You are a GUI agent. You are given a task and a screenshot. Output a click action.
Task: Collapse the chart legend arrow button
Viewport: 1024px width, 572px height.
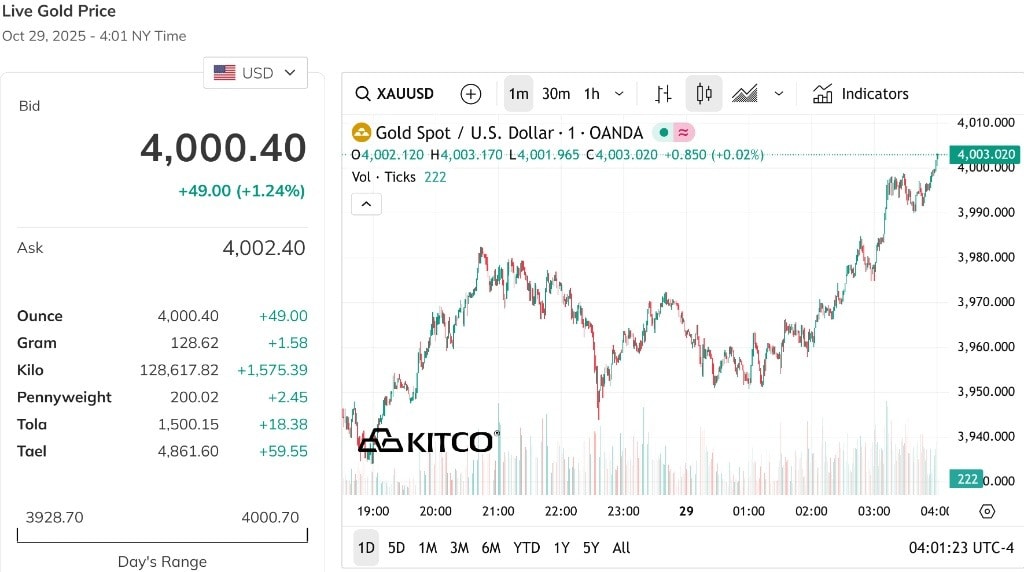[366, 204]
